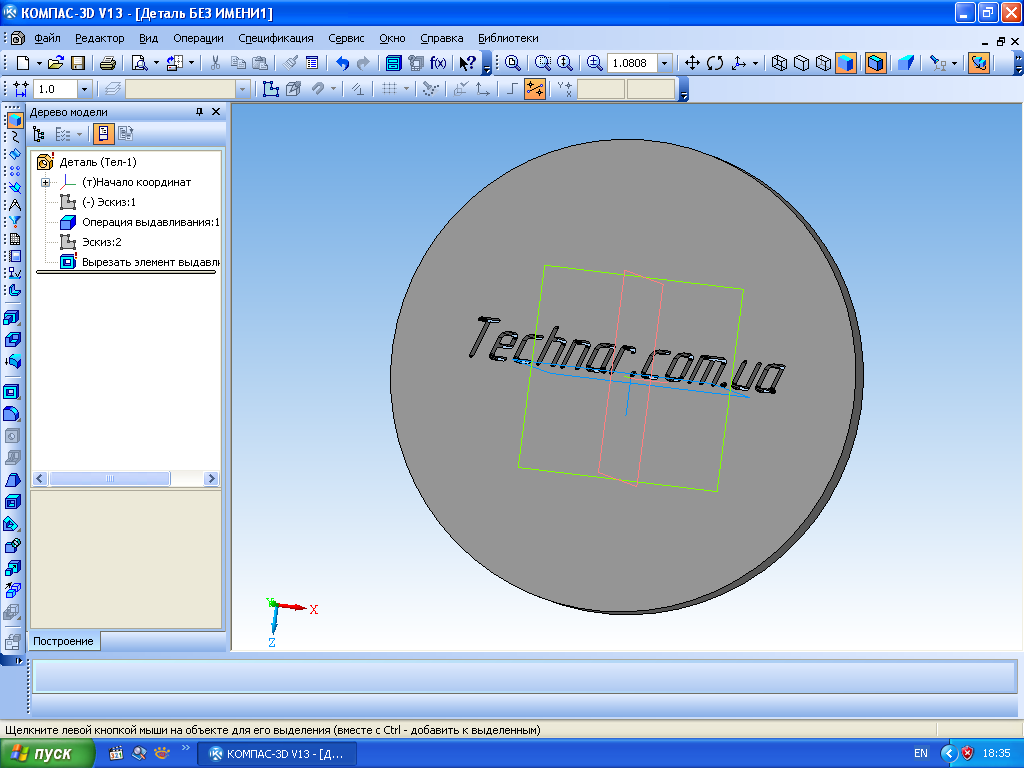Image resolution: width=1024 pixels, height=768 pixels.
Task: Select the Extrude operation tool in sidebar
Action: click(12, 318)
